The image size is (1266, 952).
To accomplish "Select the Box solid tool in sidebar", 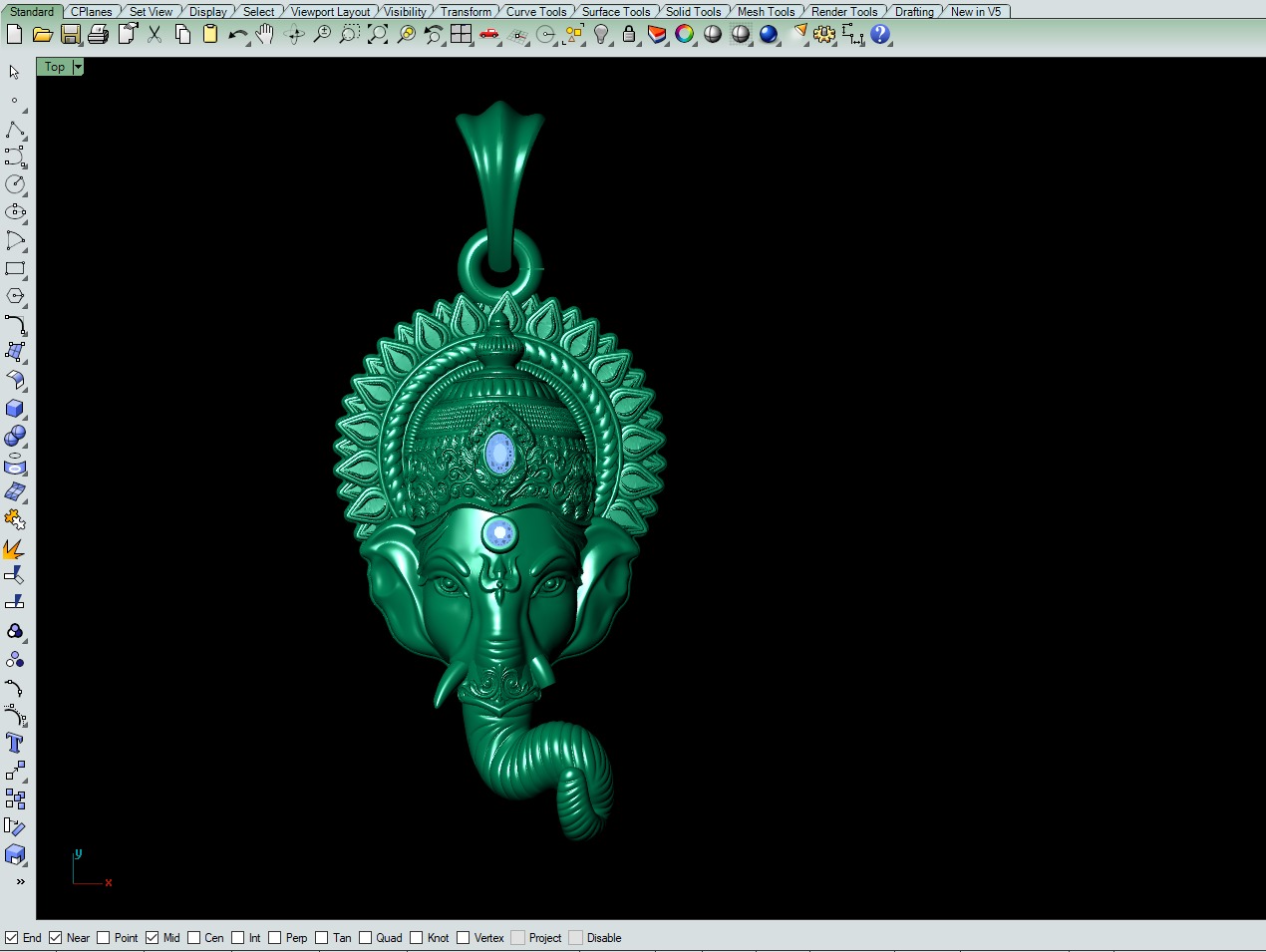I will (15, 409).
